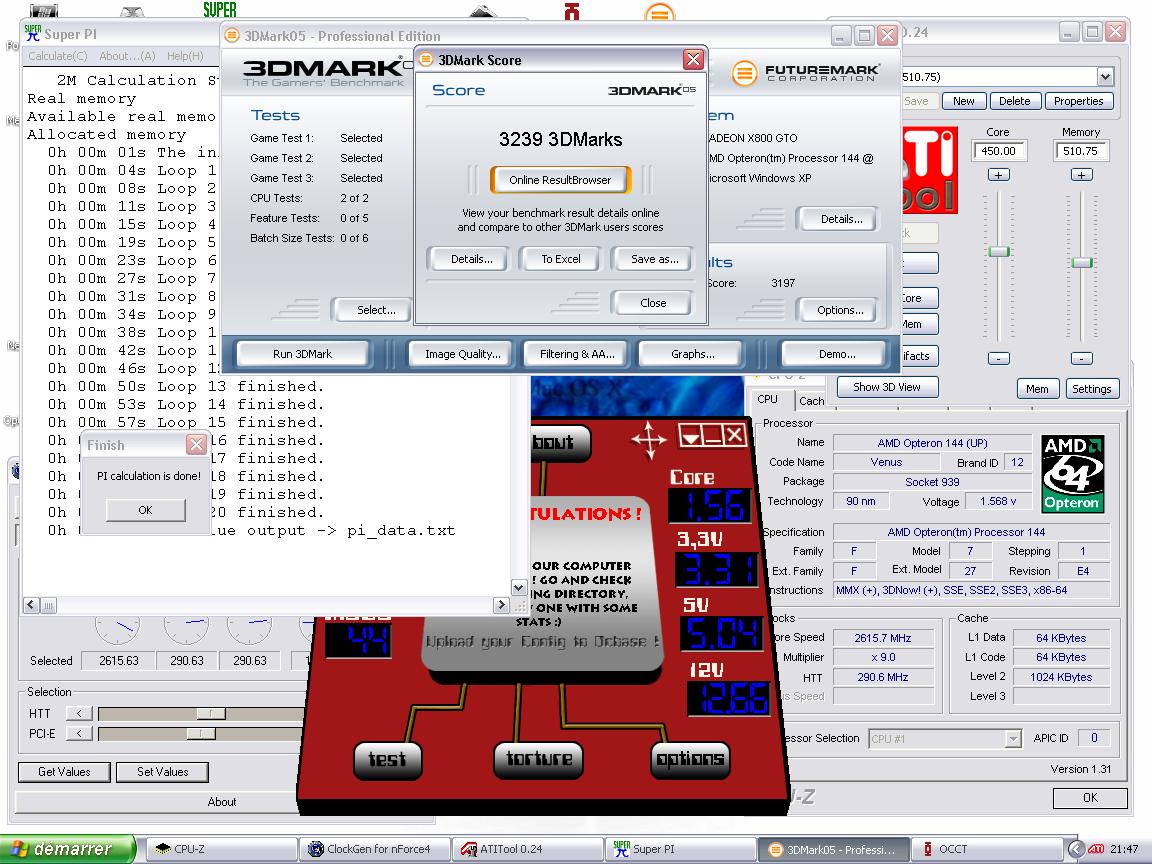1152x864 pixels.
Task: Click the Demo button in 3DMark05
Action: (x=836, y=354)
